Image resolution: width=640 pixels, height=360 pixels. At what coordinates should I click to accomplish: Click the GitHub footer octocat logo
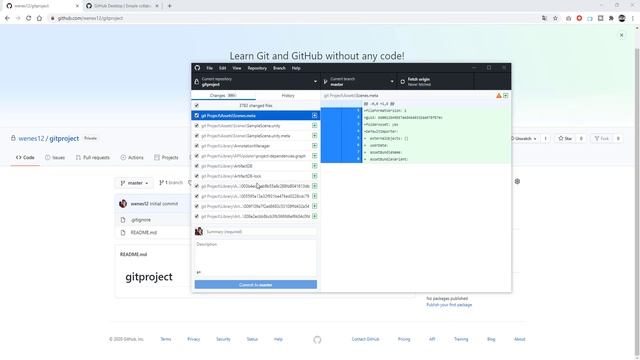[317, 340]
